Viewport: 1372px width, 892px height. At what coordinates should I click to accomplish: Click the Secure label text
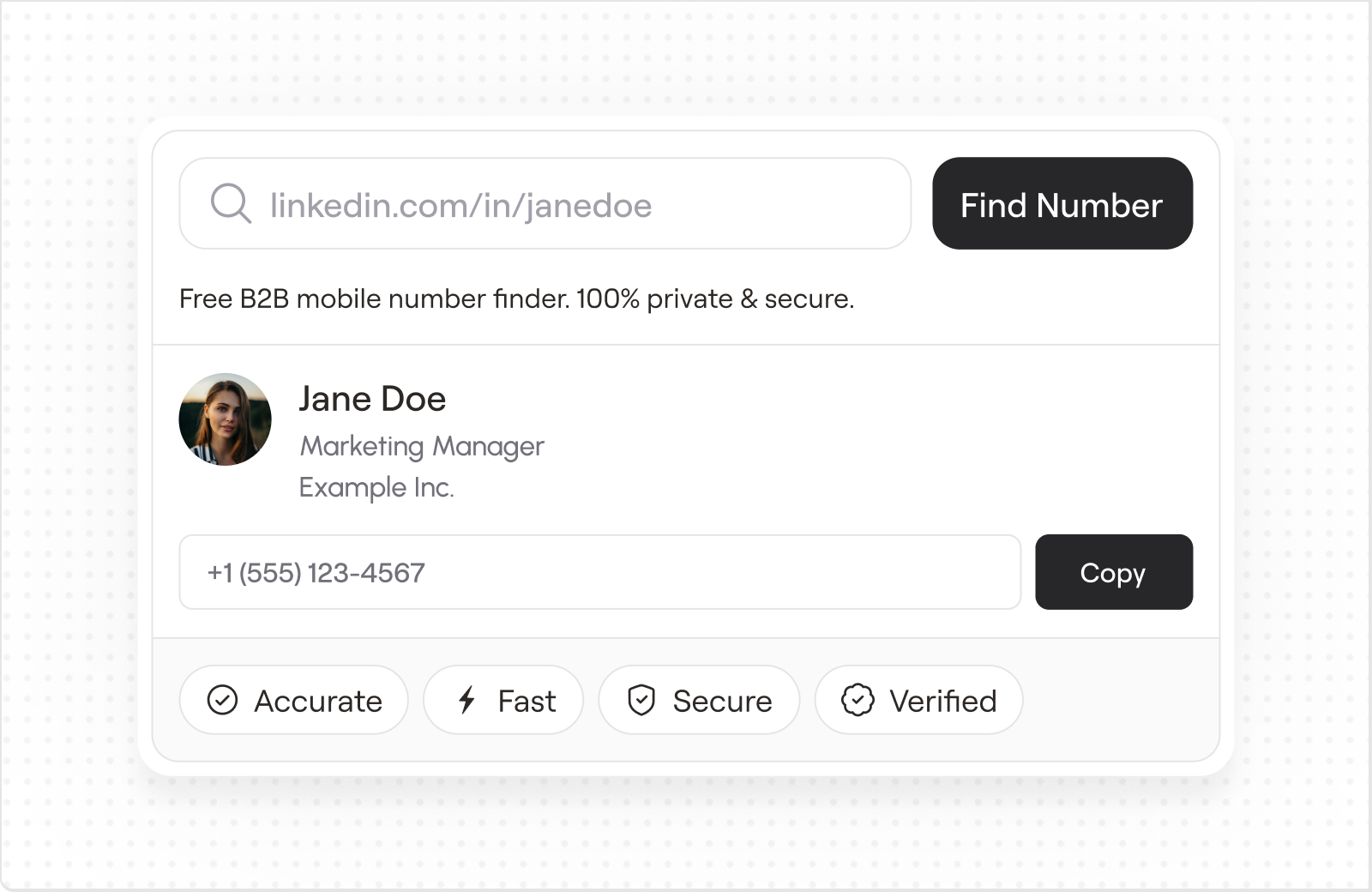point(722,701)
